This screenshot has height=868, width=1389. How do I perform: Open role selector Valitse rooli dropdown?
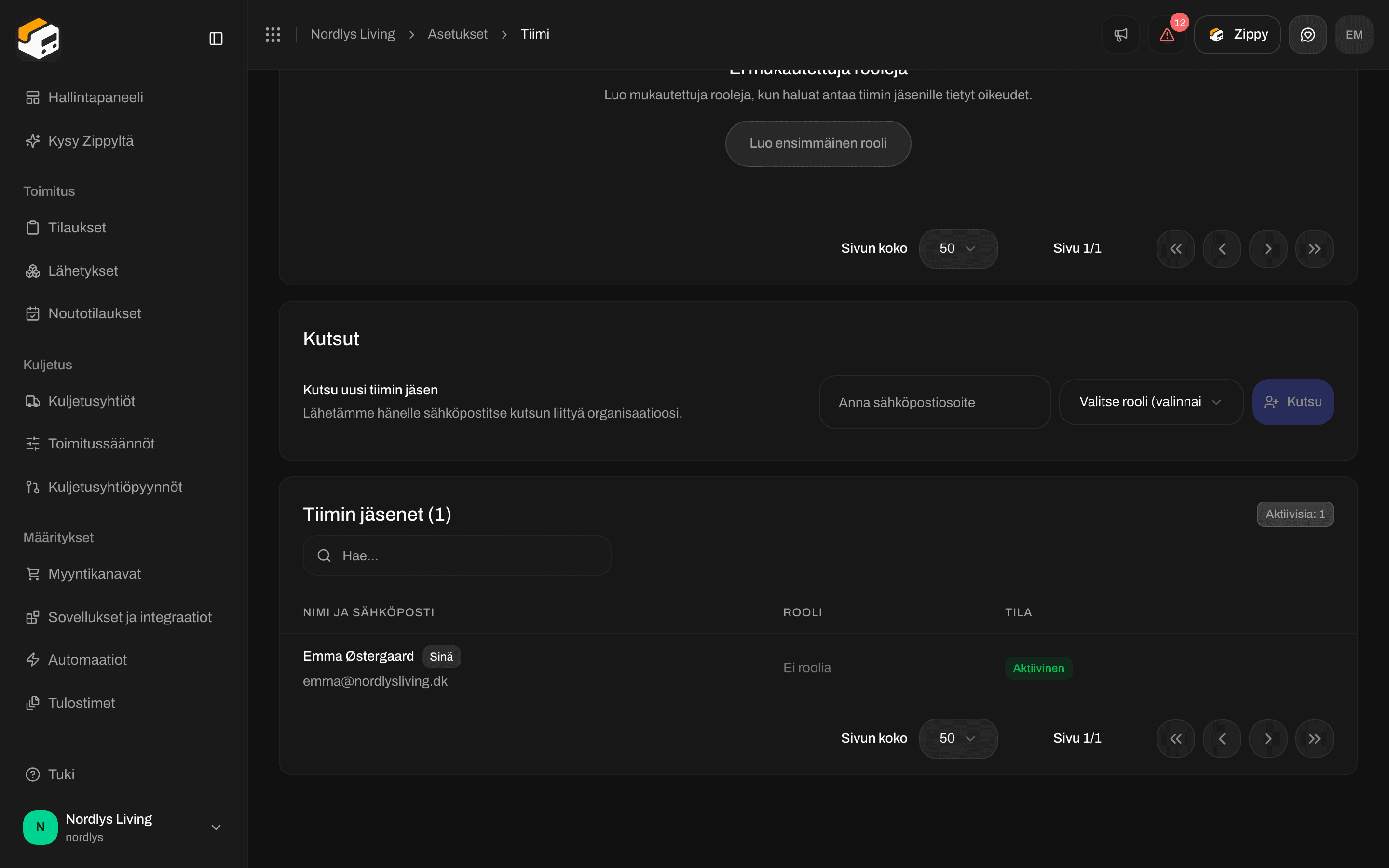(x=1151, y=402)
